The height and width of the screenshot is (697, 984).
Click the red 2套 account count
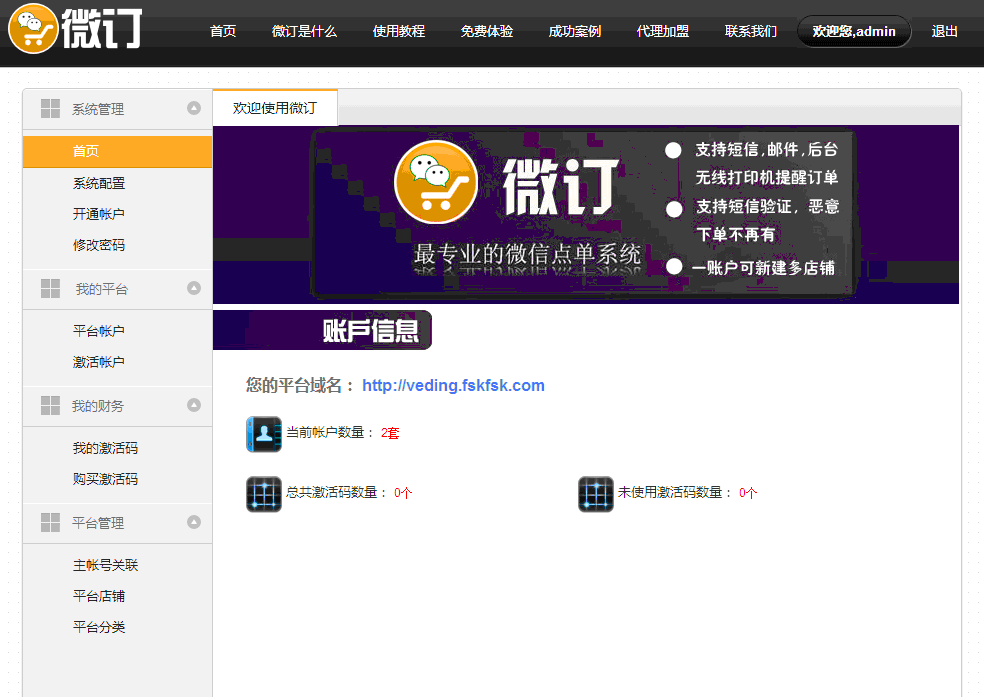[x=390, y=433]
